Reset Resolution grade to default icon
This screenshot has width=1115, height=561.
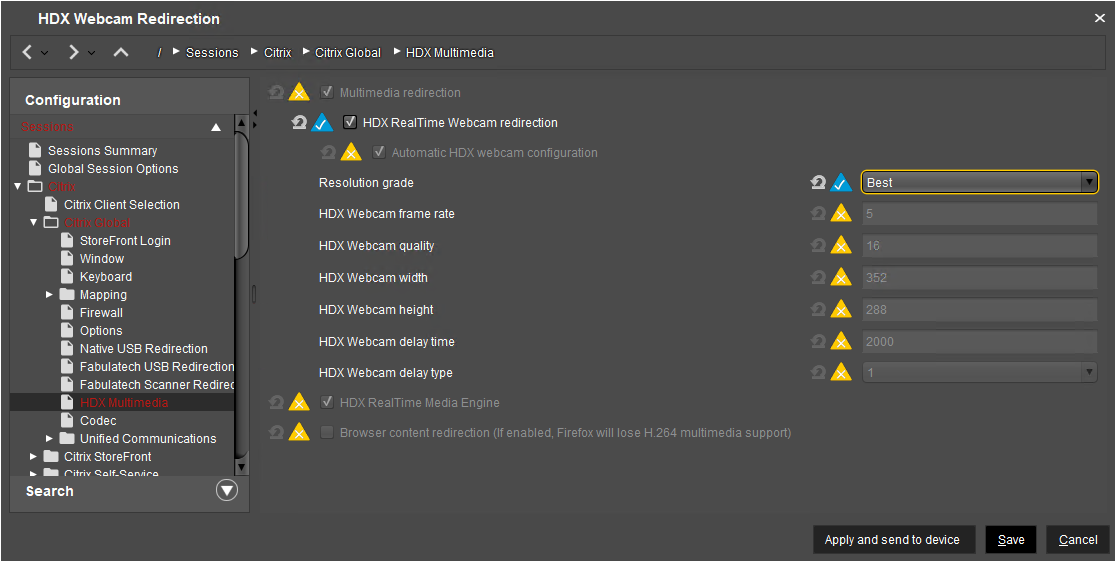tap(818, 183)
